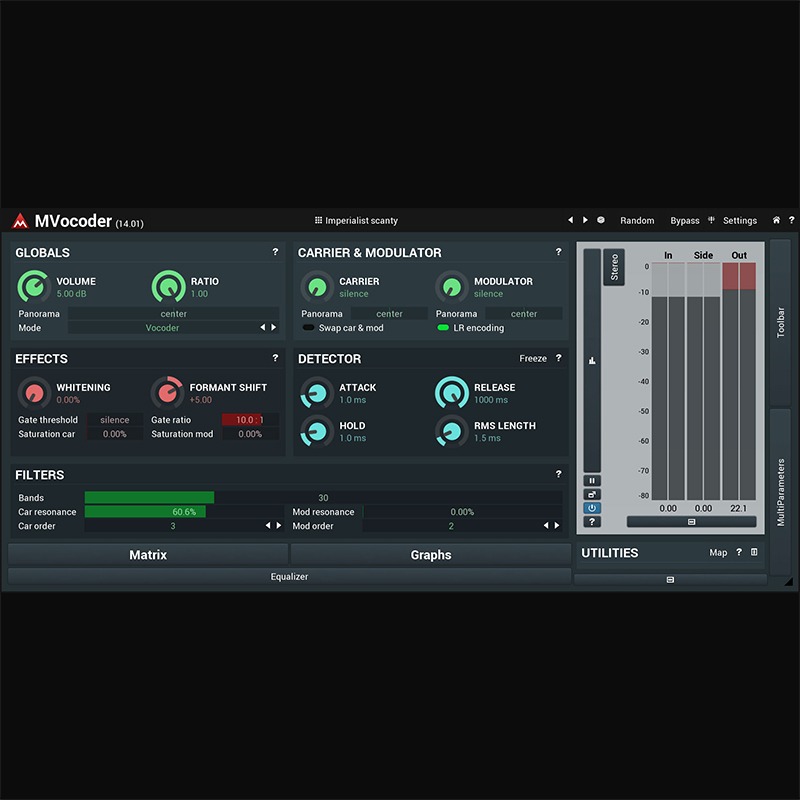Open the home icon in the header
Screen dimensions: 800x800
pos(776,220)
